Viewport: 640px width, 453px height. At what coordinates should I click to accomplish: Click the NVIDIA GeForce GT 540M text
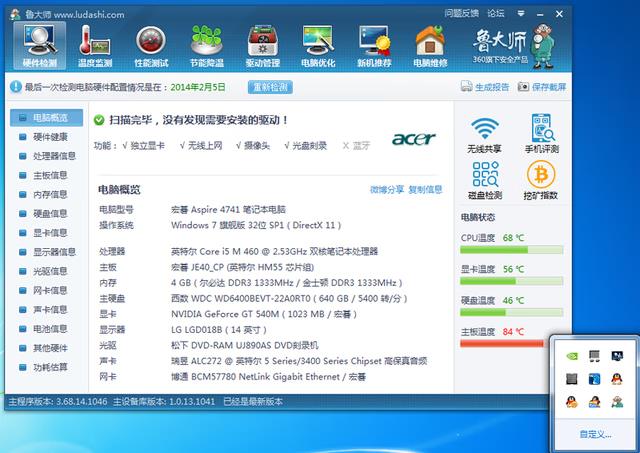coord(264,314)
